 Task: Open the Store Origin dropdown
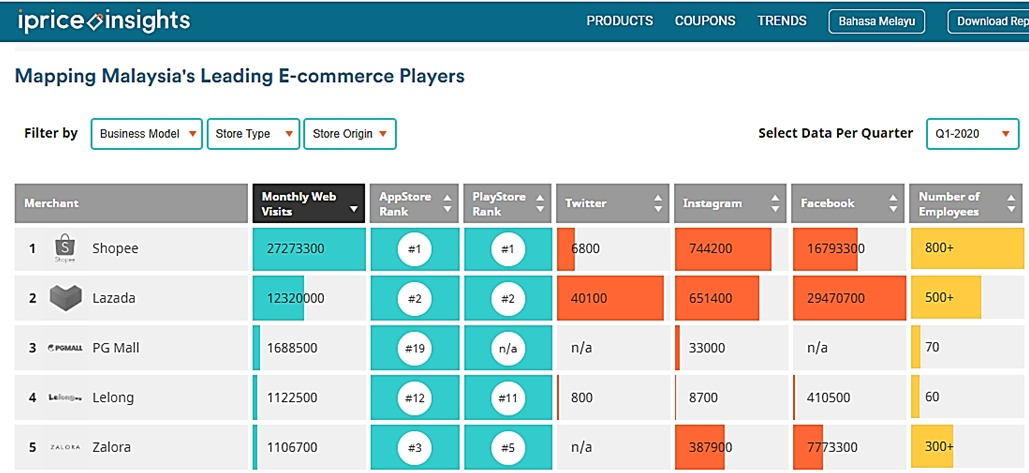(x=349, y=134)
